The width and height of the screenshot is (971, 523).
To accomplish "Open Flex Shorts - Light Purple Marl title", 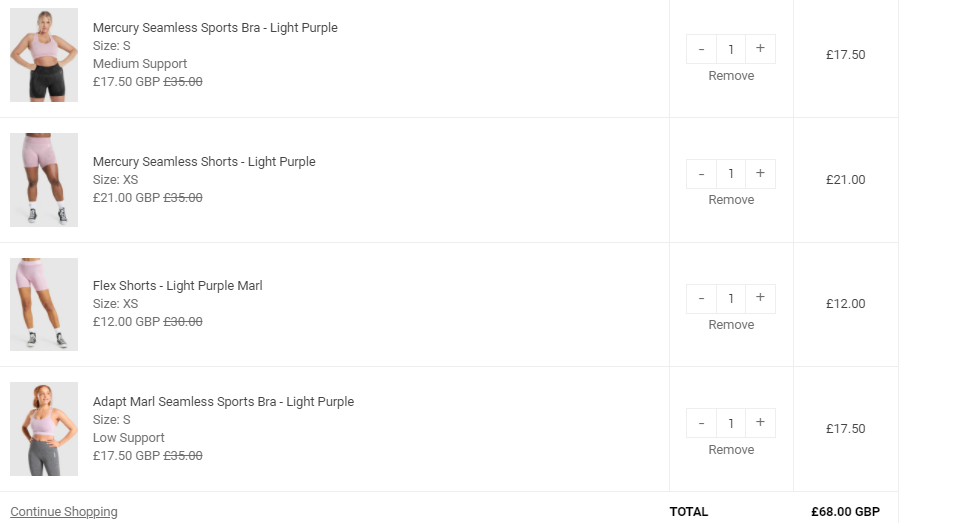I will tap(177, 286).
